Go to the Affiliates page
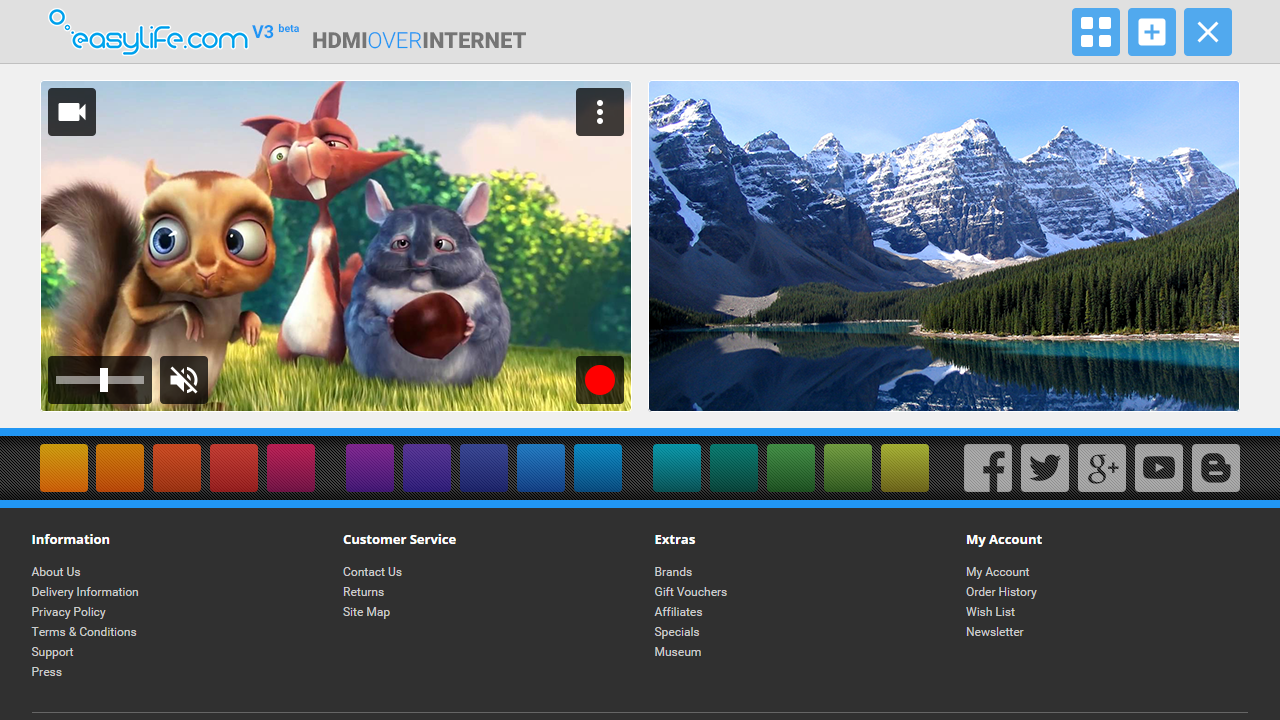The height and width of the screenshot is (720, 1280). pyautogui.click(x=679, y=612)
